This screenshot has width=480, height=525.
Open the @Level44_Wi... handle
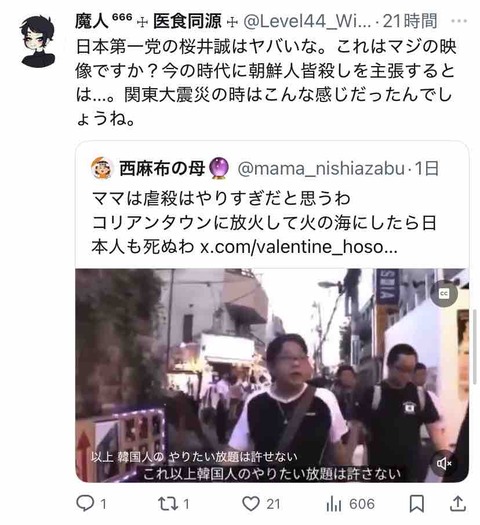[307, 21]
